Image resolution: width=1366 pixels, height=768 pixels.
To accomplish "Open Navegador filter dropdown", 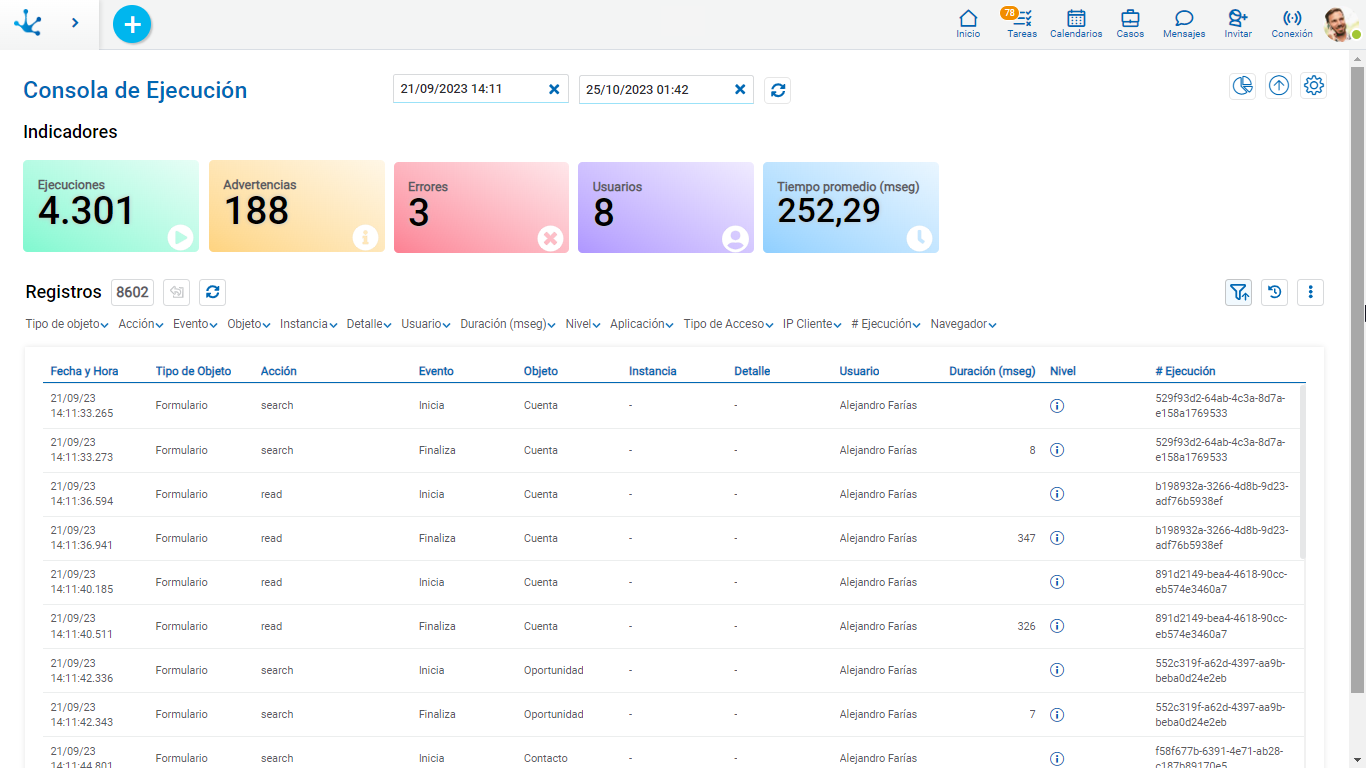I will [x=964, y=324].
